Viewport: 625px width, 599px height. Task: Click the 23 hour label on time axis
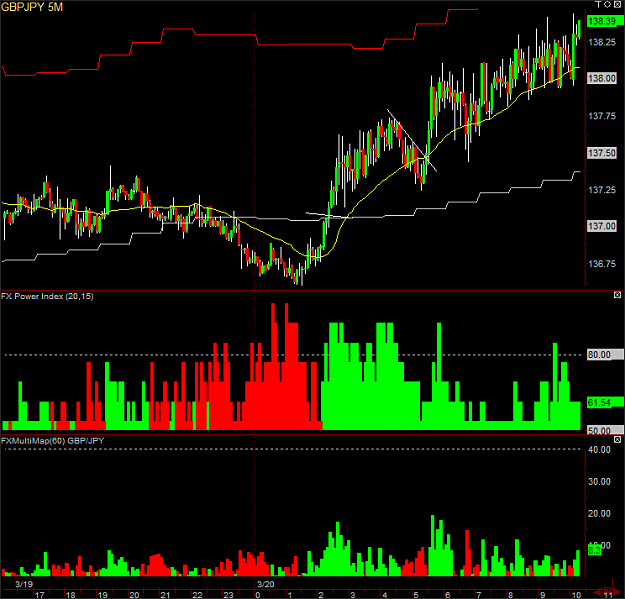(x=228, y=595)
